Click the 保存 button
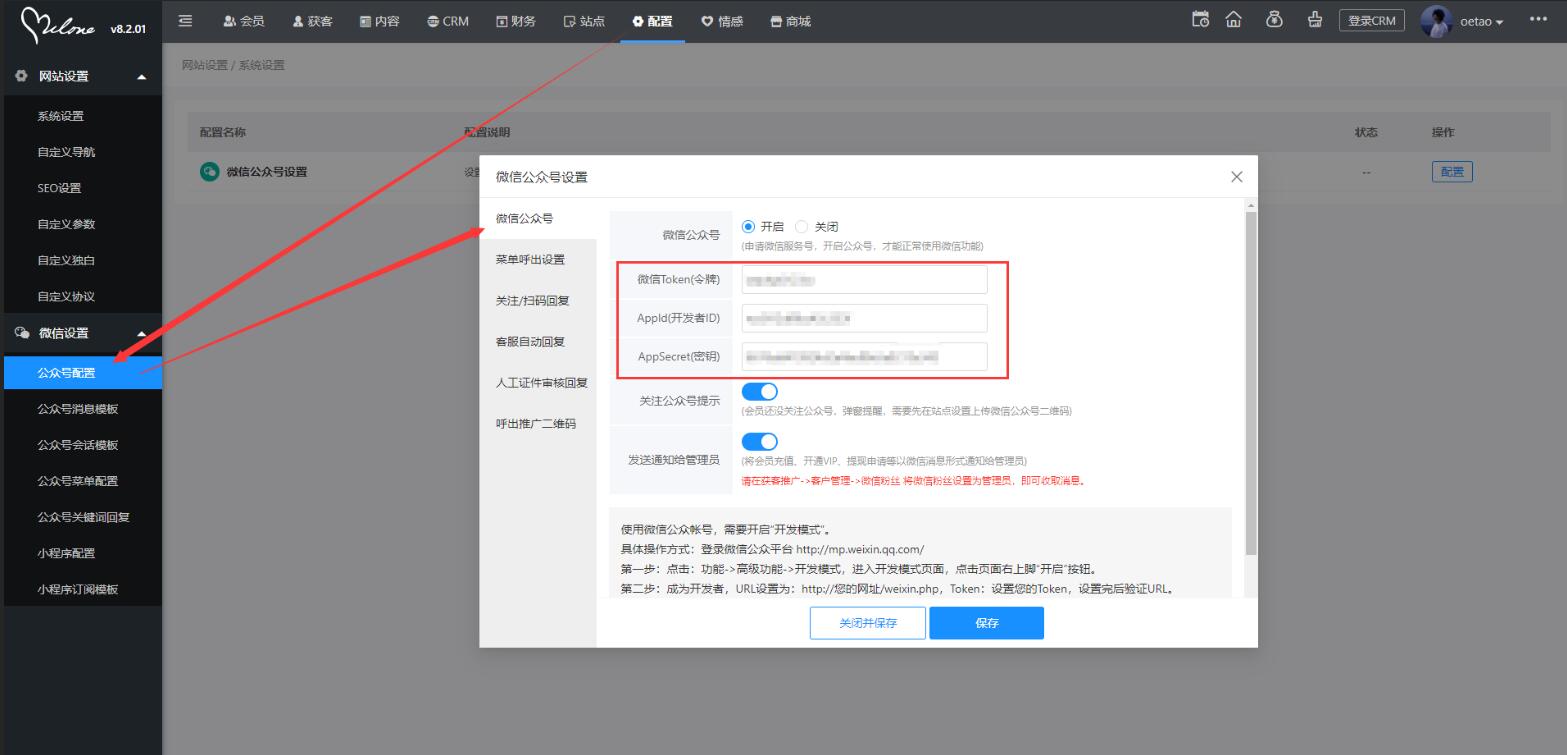The height and width of the screenshot is (755, 1567). point(986,622)
